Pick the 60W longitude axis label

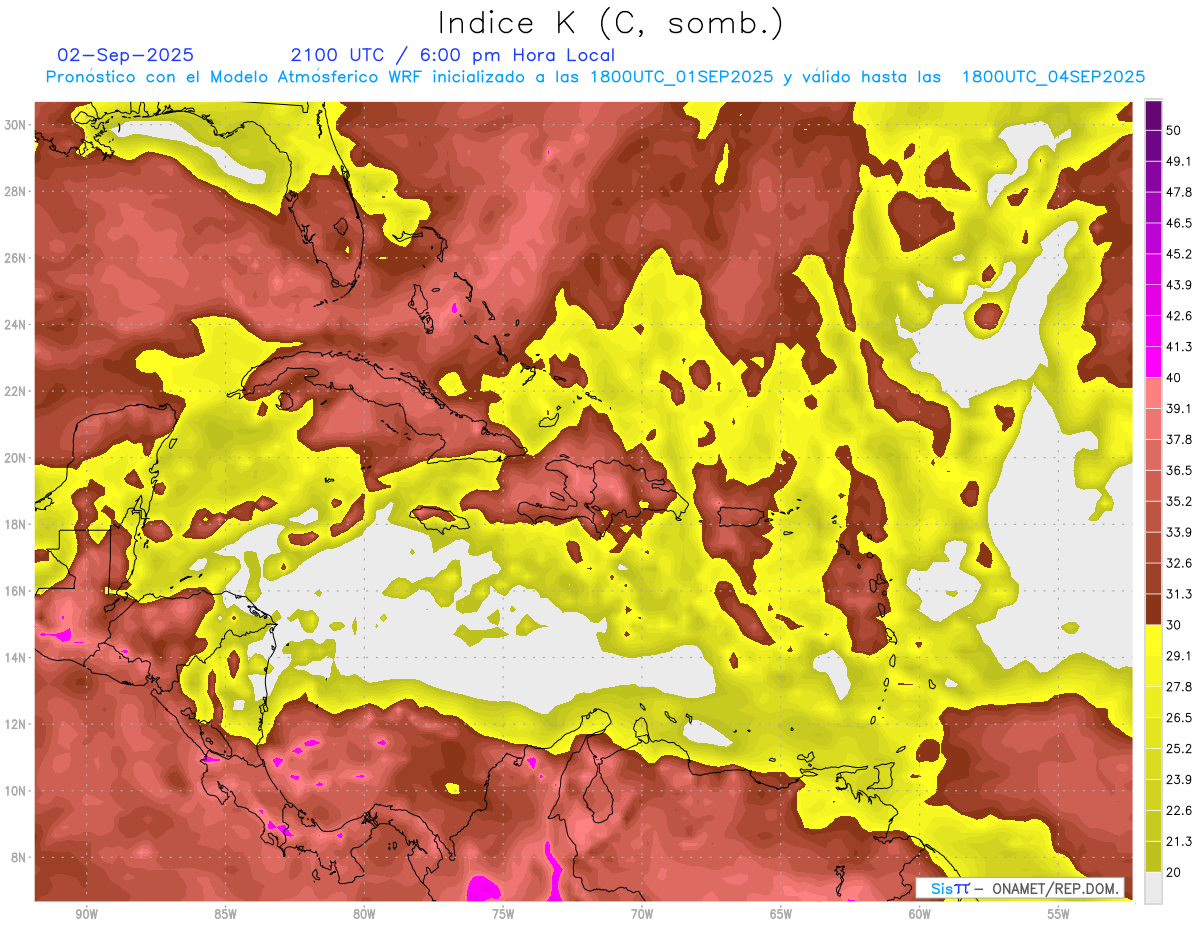click(x=920, y=914)
